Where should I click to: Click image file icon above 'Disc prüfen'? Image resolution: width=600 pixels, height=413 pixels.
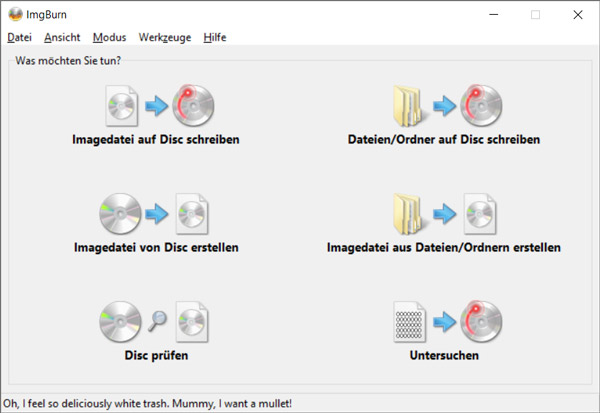(x=192, y=322)
